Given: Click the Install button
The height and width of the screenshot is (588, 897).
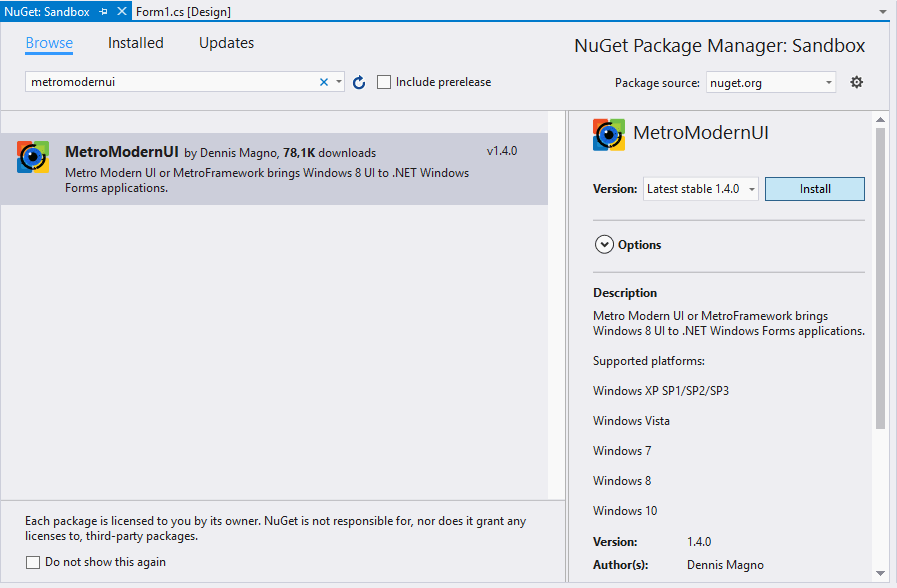Looking at the screenshot, I should click(814, 189).
